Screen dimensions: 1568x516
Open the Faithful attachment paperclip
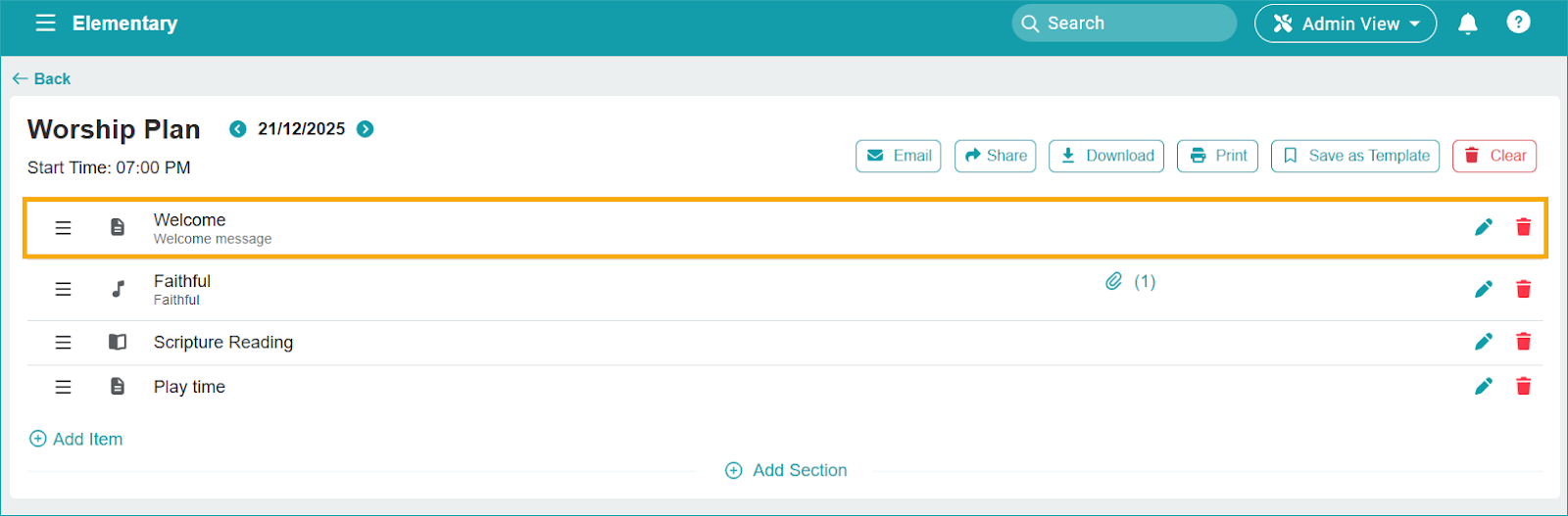(x=1114, y=282)
